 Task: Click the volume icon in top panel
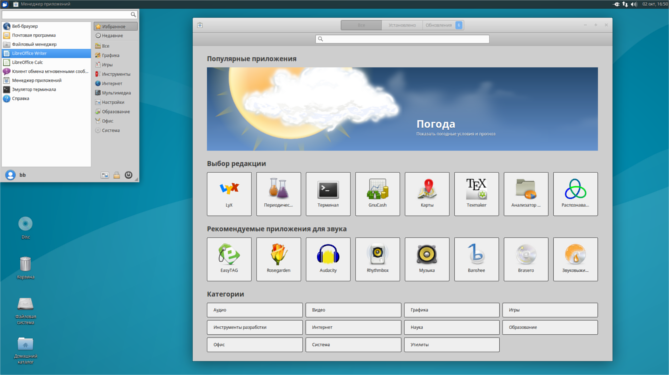coord(634,4)
